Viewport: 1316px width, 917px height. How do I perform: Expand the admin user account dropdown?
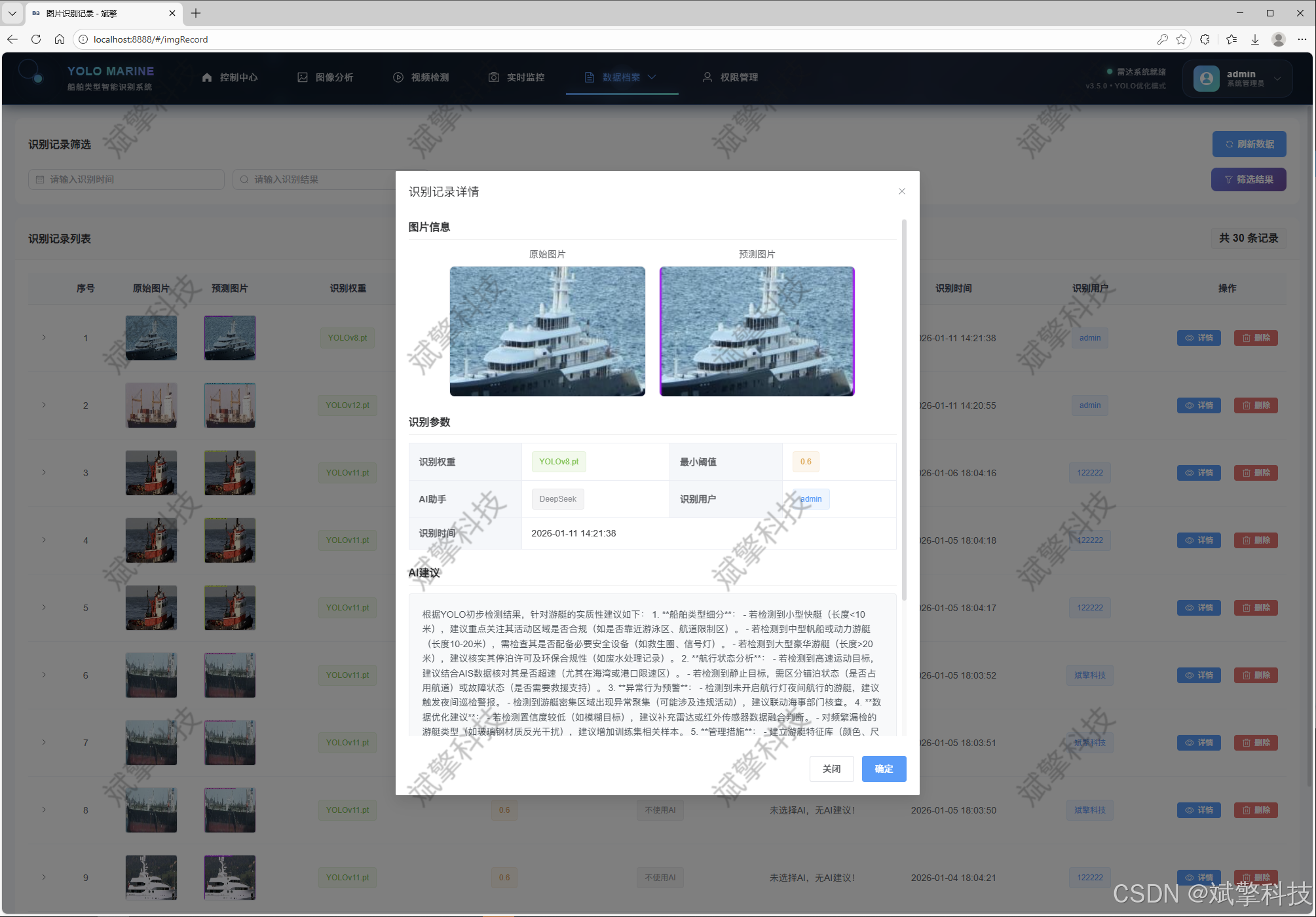(1237, 79)
